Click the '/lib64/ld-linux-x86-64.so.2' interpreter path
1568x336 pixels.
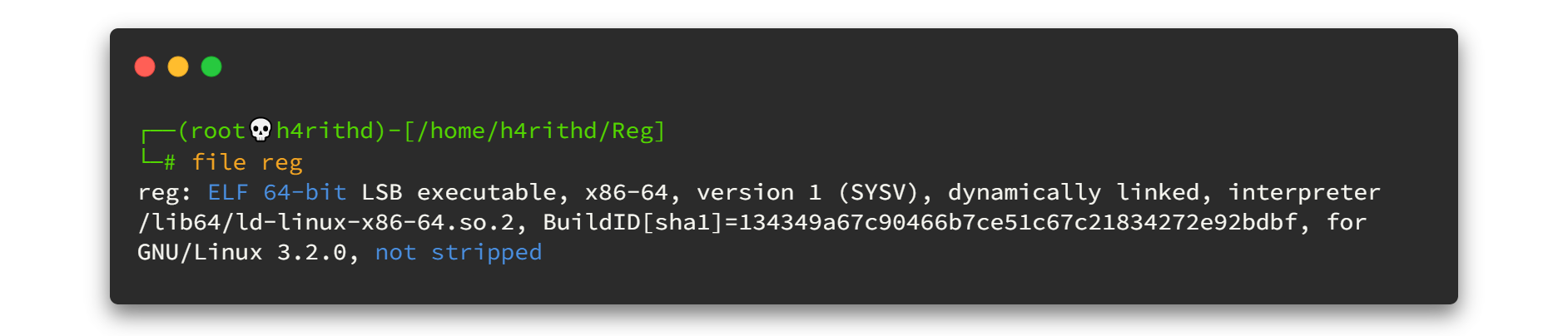point(325,222)
